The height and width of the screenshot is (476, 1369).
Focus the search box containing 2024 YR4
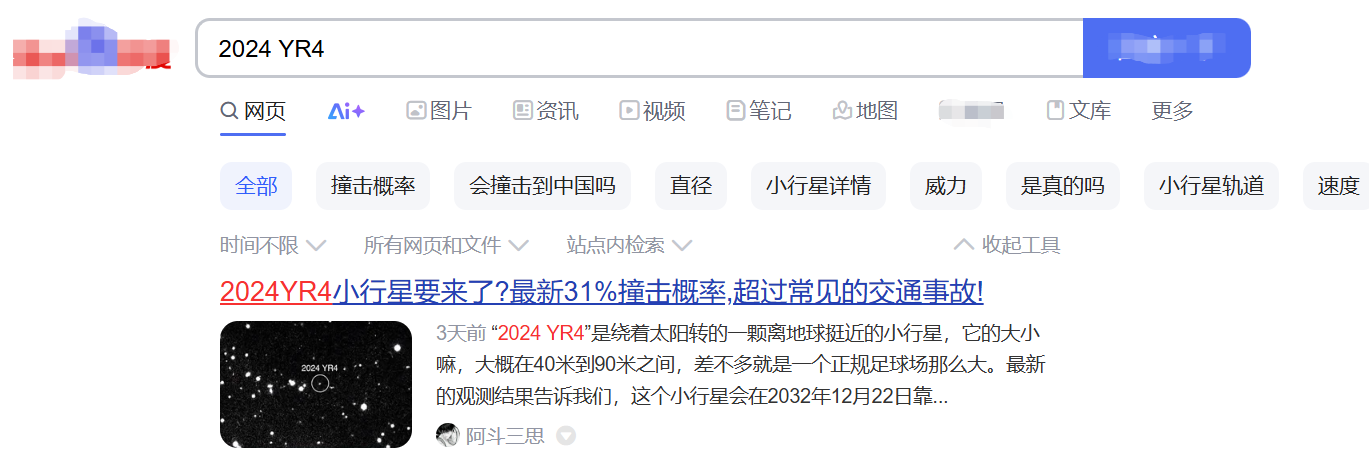pyautogui.click(x=640, y=48)
